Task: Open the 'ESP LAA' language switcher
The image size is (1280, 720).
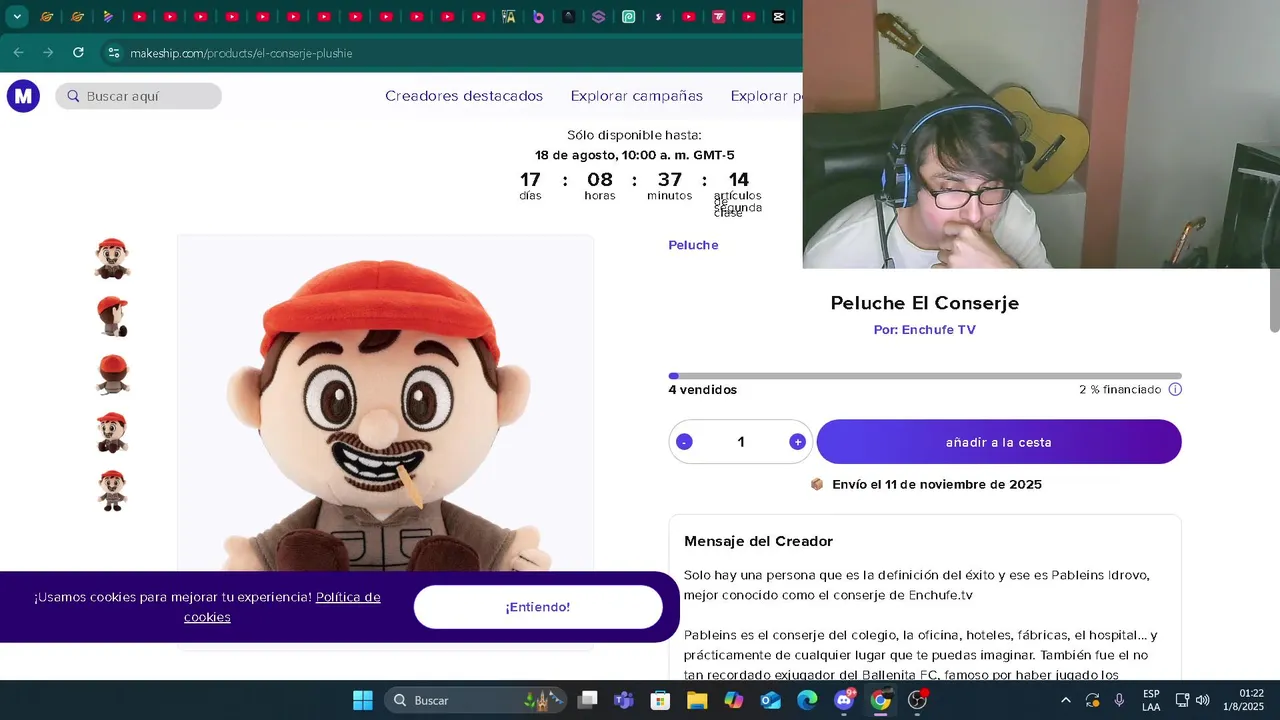Action: click(1151, 700)
